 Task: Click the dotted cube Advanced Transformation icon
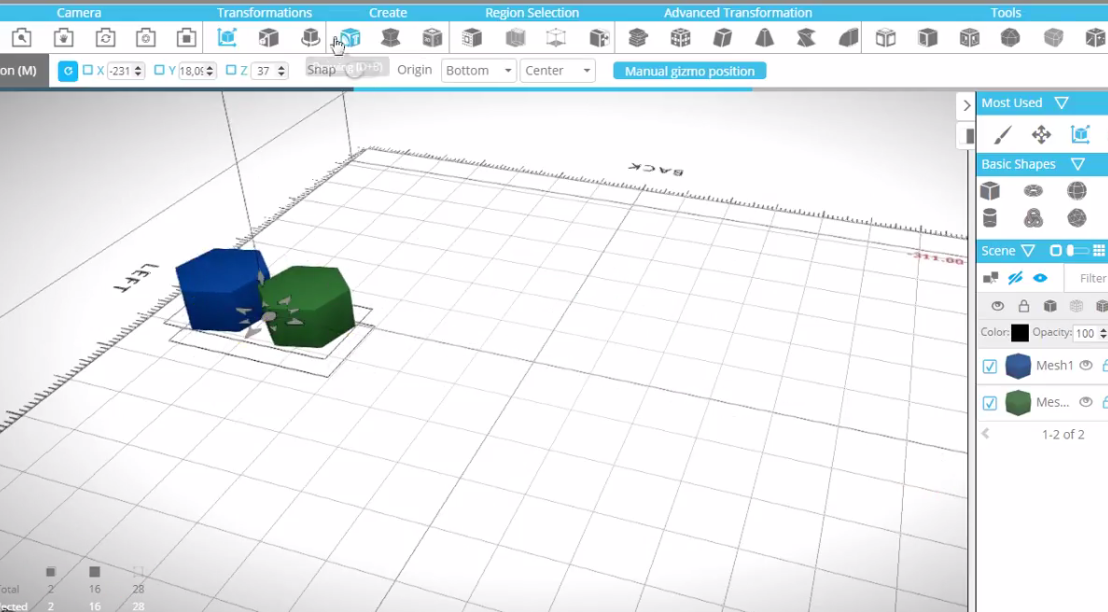(680, 37)
